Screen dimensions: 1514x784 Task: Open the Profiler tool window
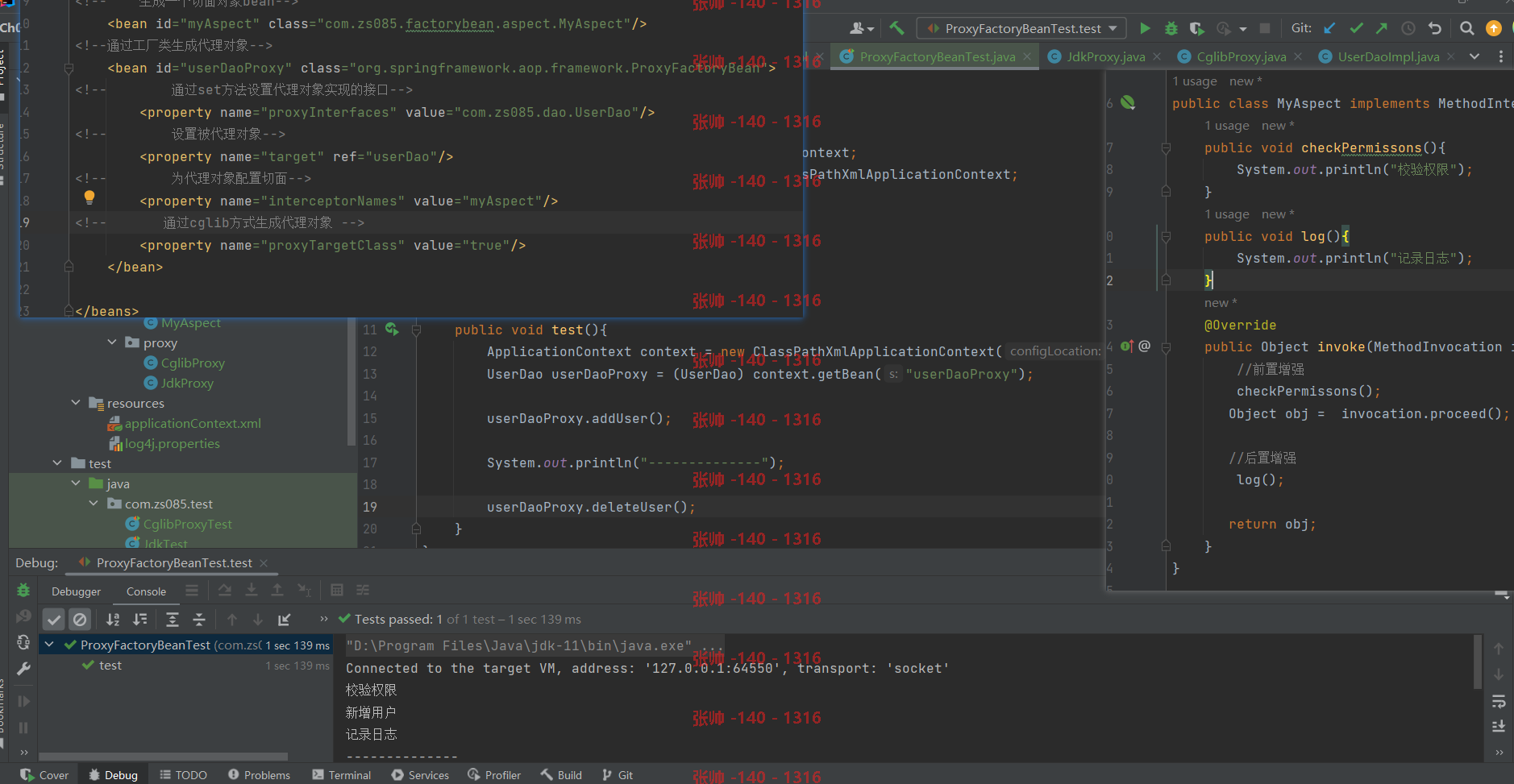tap(494, 775)
